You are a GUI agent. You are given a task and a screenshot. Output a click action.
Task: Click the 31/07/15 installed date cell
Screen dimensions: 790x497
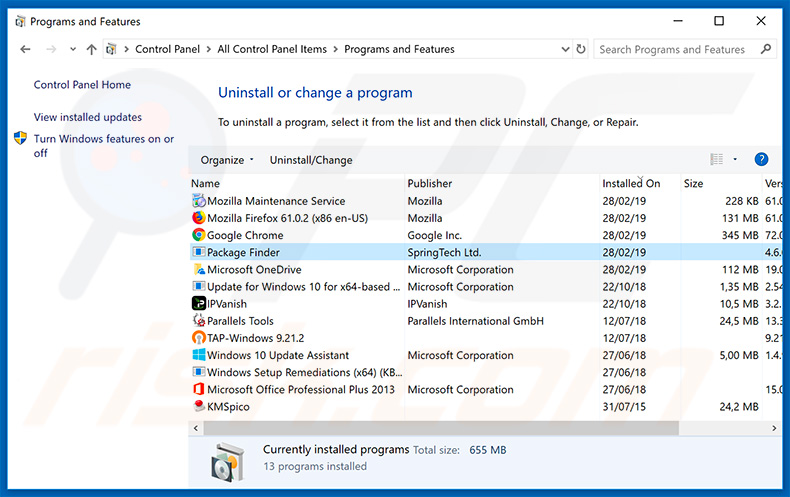[624, 406]
